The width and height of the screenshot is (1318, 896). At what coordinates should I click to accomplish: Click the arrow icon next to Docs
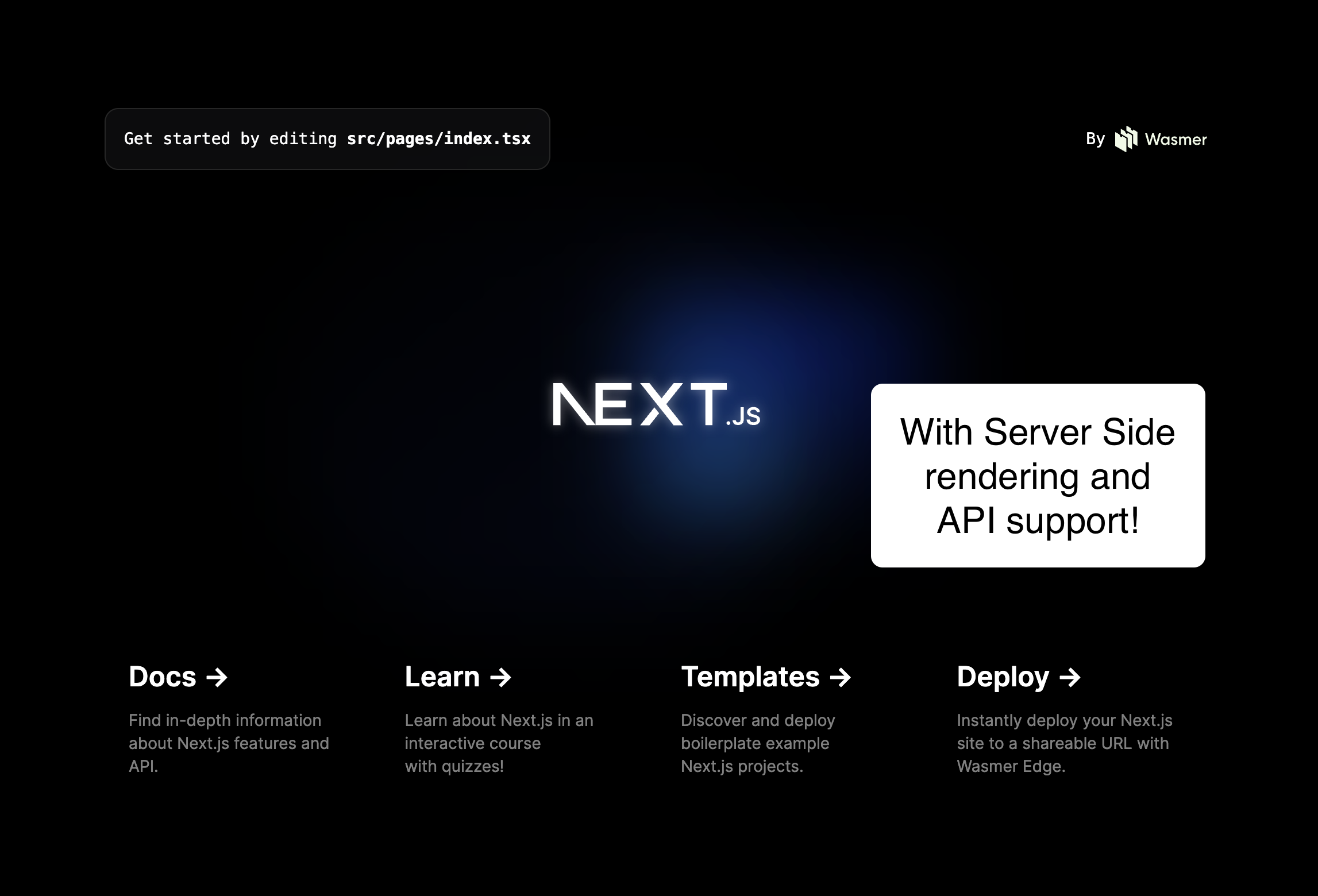pos(217,678)
